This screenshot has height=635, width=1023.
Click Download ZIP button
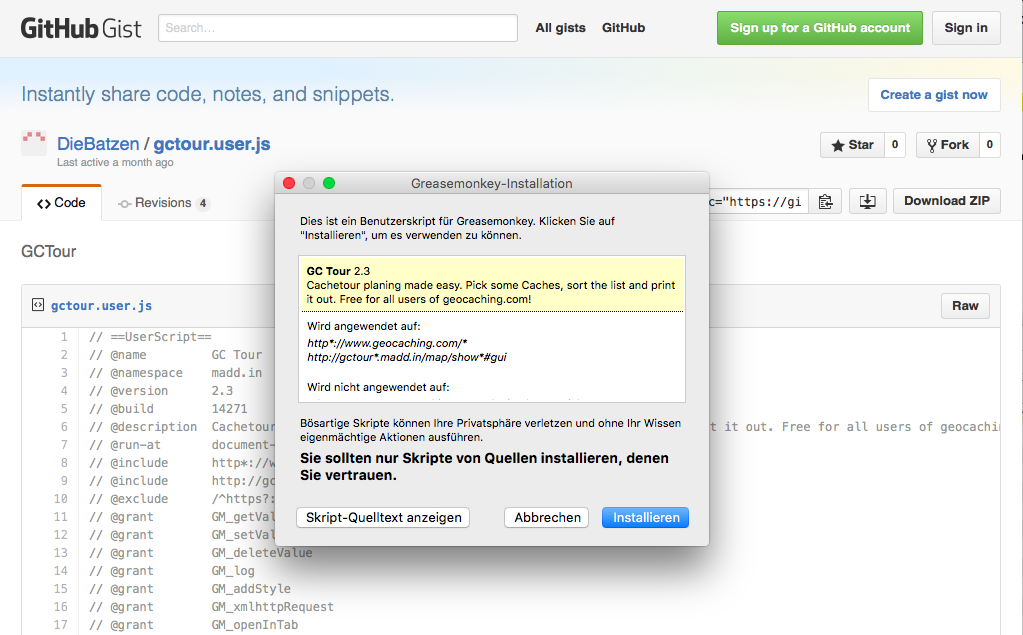[x=946, y=201]
